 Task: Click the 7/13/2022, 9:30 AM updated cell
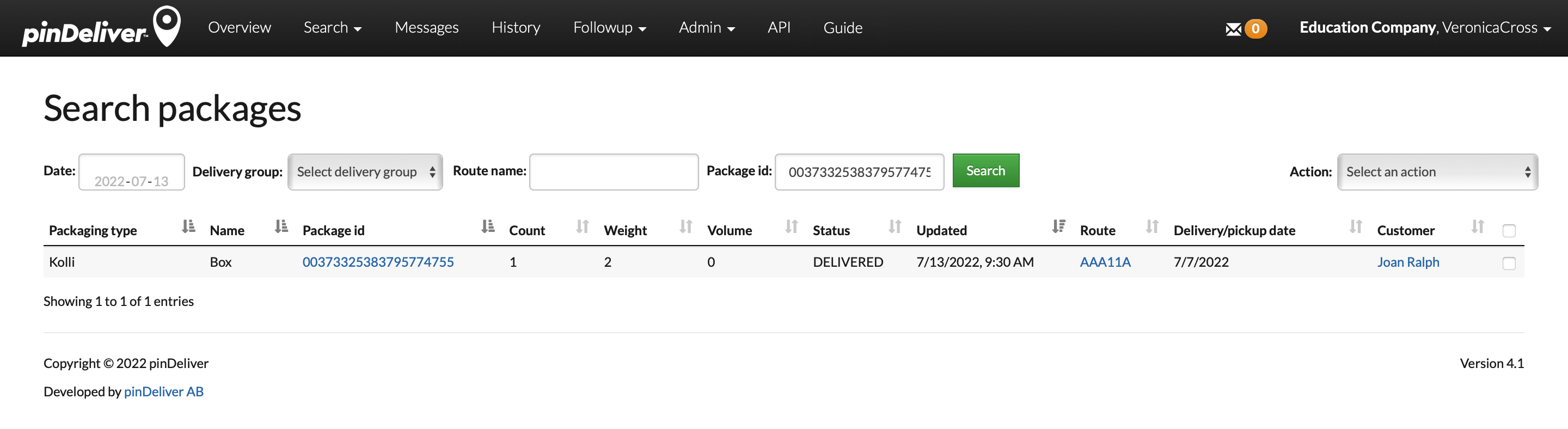click(x=975, y=262)
